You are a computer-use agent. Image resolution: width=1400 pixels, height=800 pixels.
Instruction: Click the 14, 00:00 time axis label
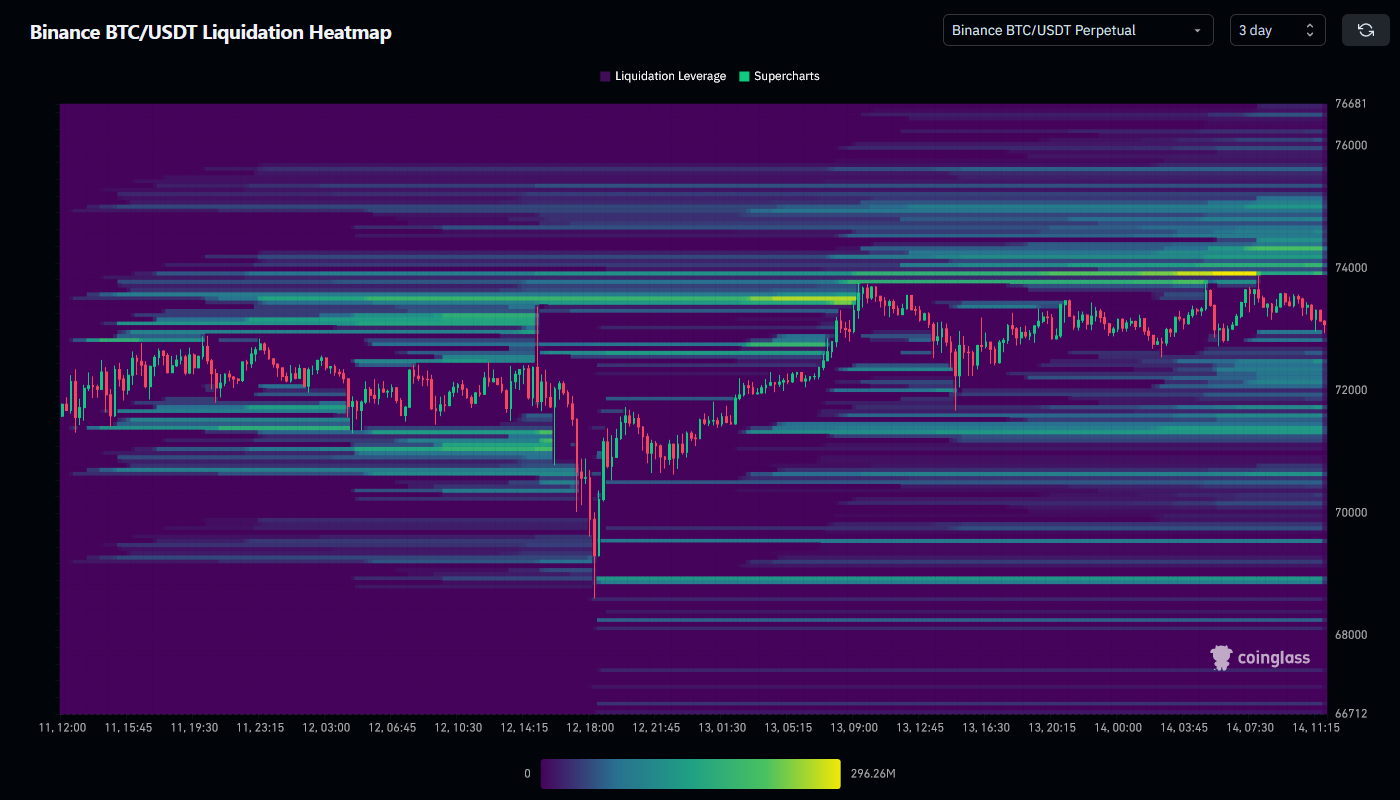point(1118,728)
